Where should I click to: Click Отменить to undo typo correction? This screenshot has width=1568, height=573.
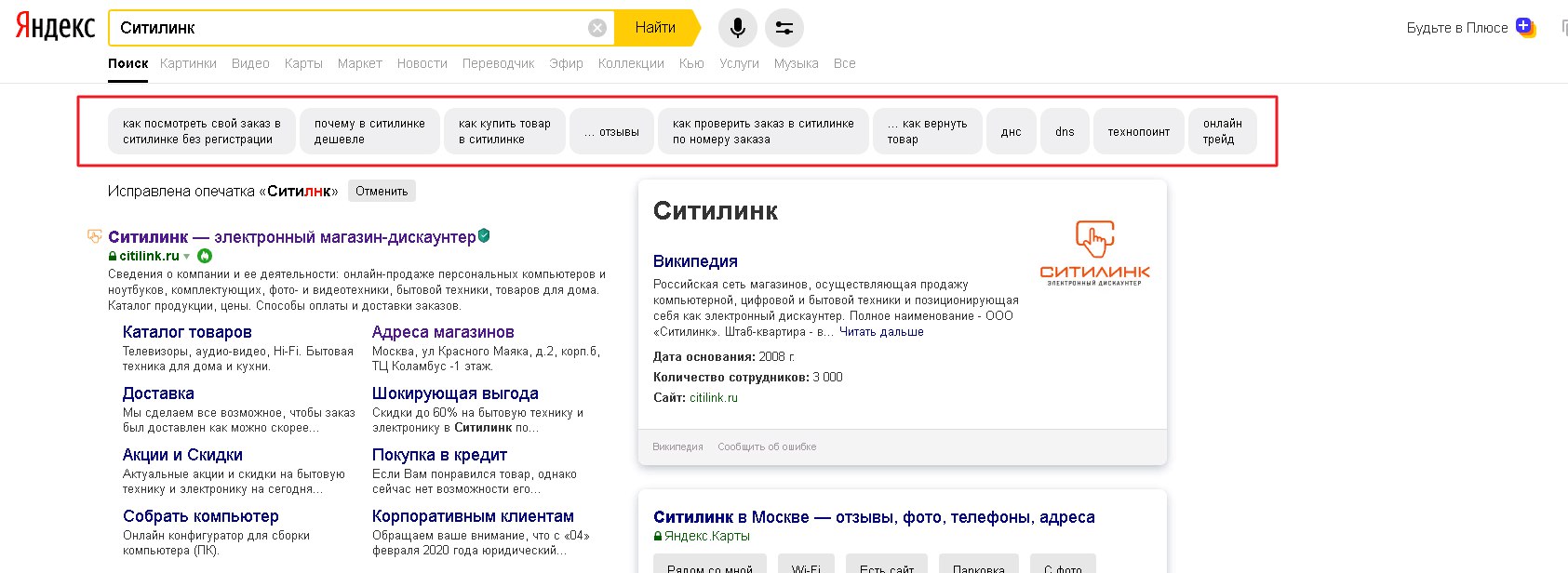tap(382, 191)
